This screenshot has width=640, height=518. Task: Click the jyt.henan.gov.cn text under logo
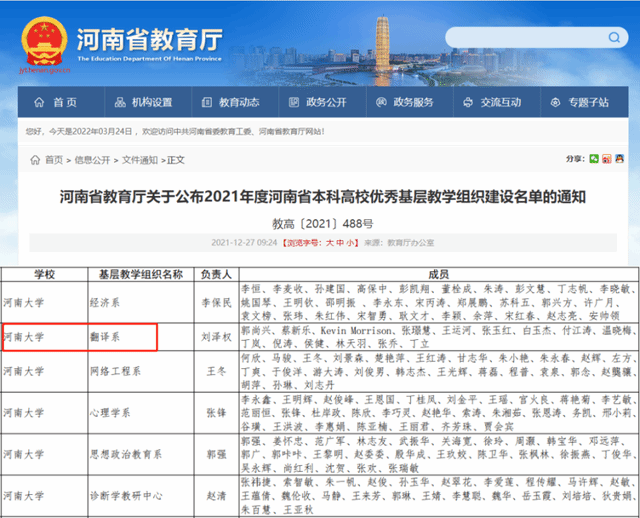pyautogui.click(x=44, y=70)
